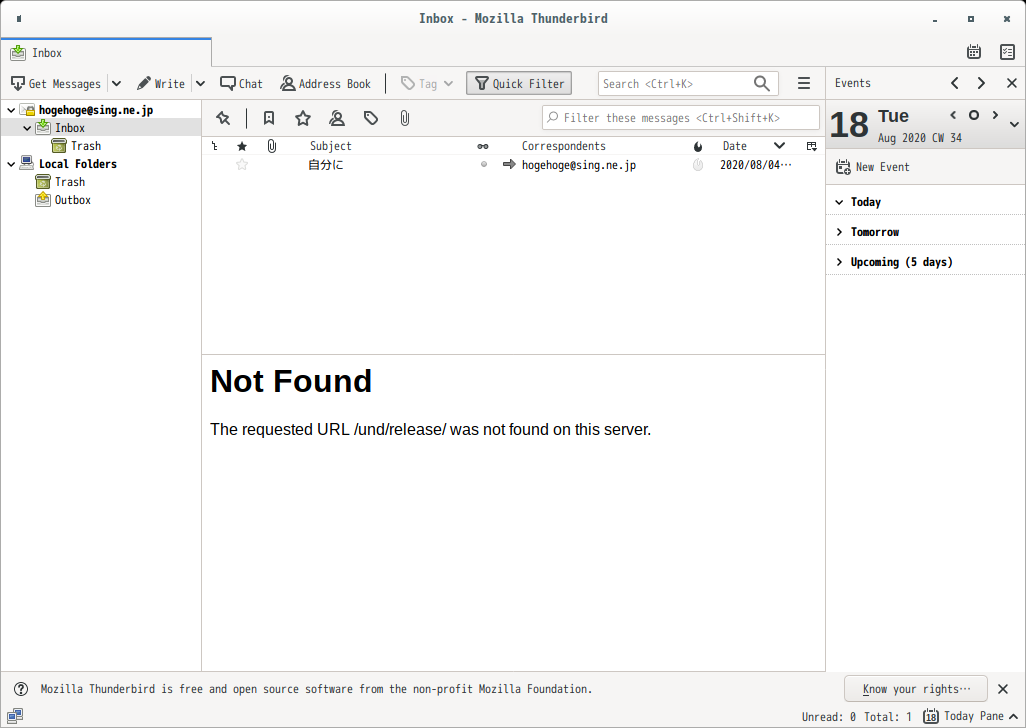Close the Events today pane
1026x728 pixels.
[1012, 83]
